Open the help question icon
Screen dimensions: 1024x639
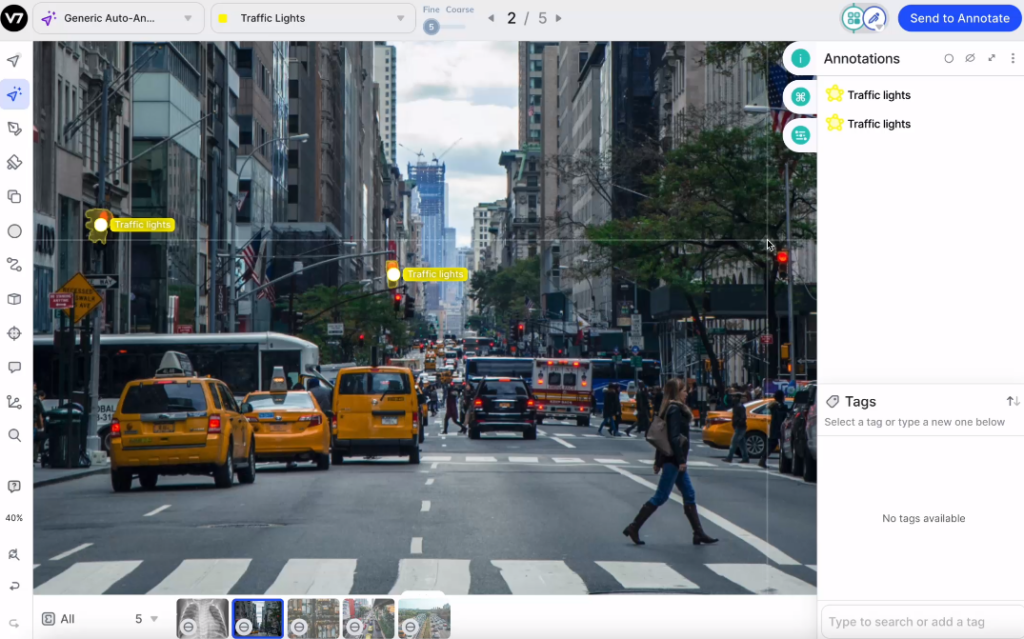[x=14, y=486]
